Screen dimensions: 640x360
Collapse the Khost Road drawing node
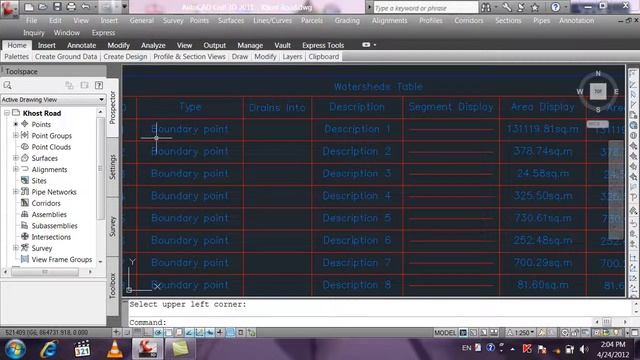[x=7, y=113]
